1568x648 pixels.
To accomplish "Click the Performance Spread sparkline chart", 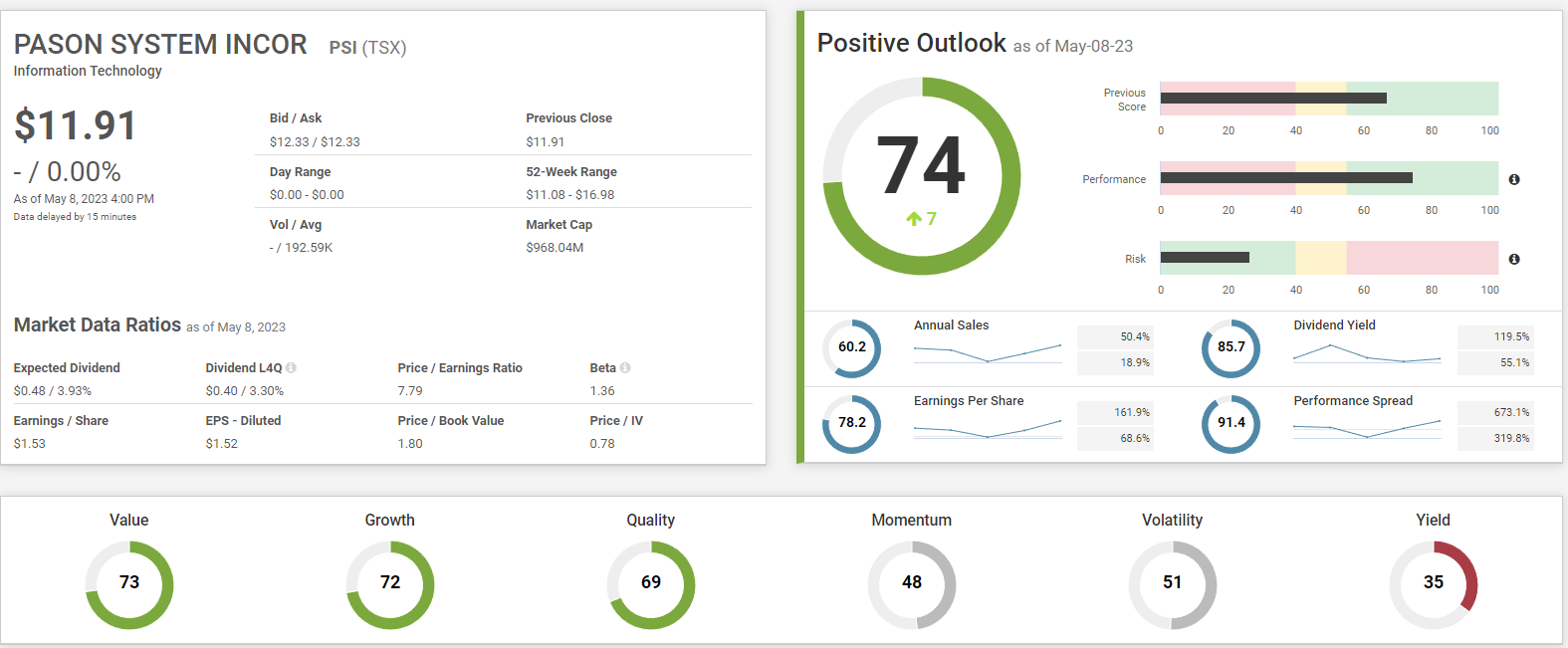I will (x=1367, y=428).
